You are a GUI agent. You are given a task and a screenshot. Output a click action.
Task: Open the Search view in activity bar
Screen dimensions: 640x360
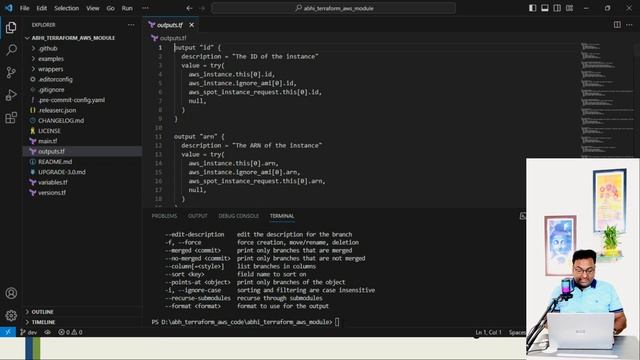pyautogui.click(x=11, y=50)
